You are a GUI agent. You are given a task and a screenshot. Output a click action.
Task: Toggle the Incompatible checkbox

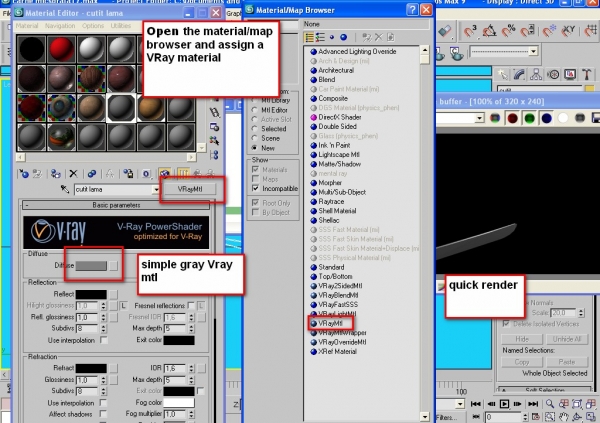coord(256,188)
